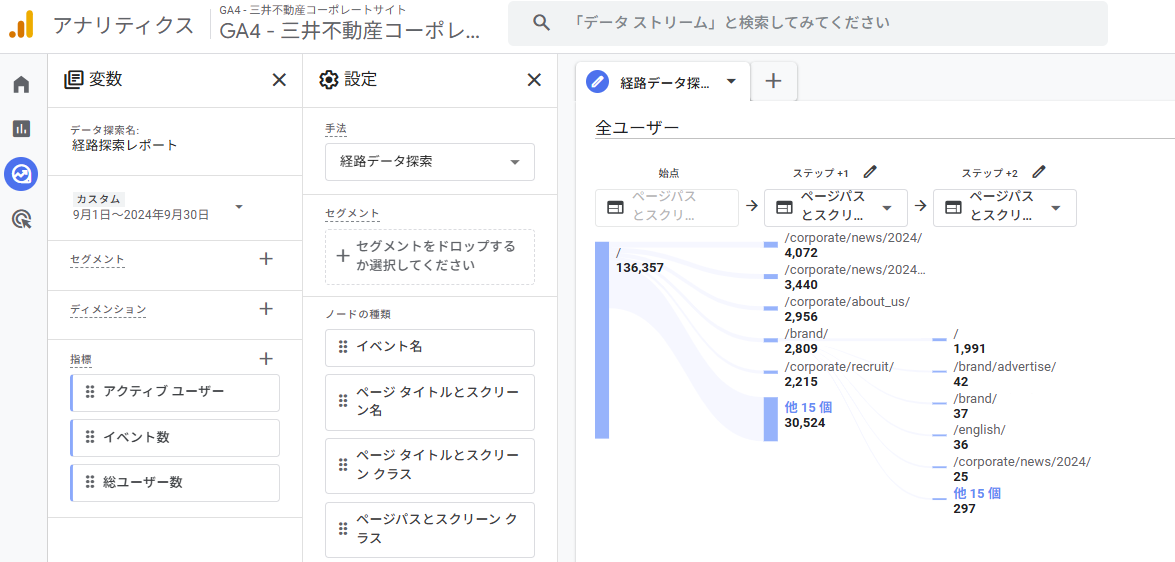Open the Advertising icon in sidebar
Image resolution: width=1175 pixels, height=562 pixels.
(21, 219)
